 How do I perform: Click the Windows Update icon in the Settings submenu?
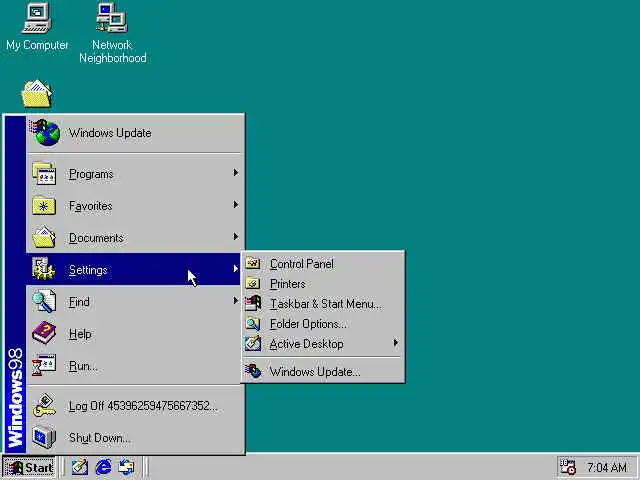point(253,371)
